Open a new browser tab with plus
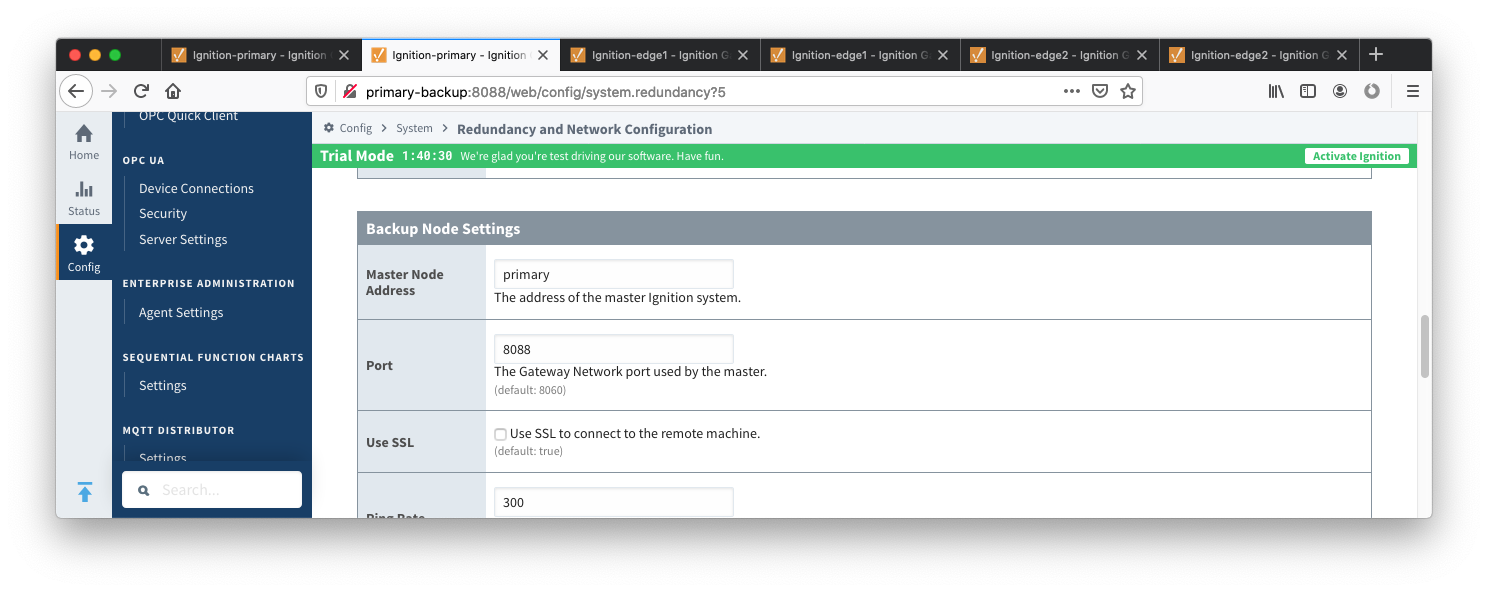Screen dimensions: 1488x592 1376,54
